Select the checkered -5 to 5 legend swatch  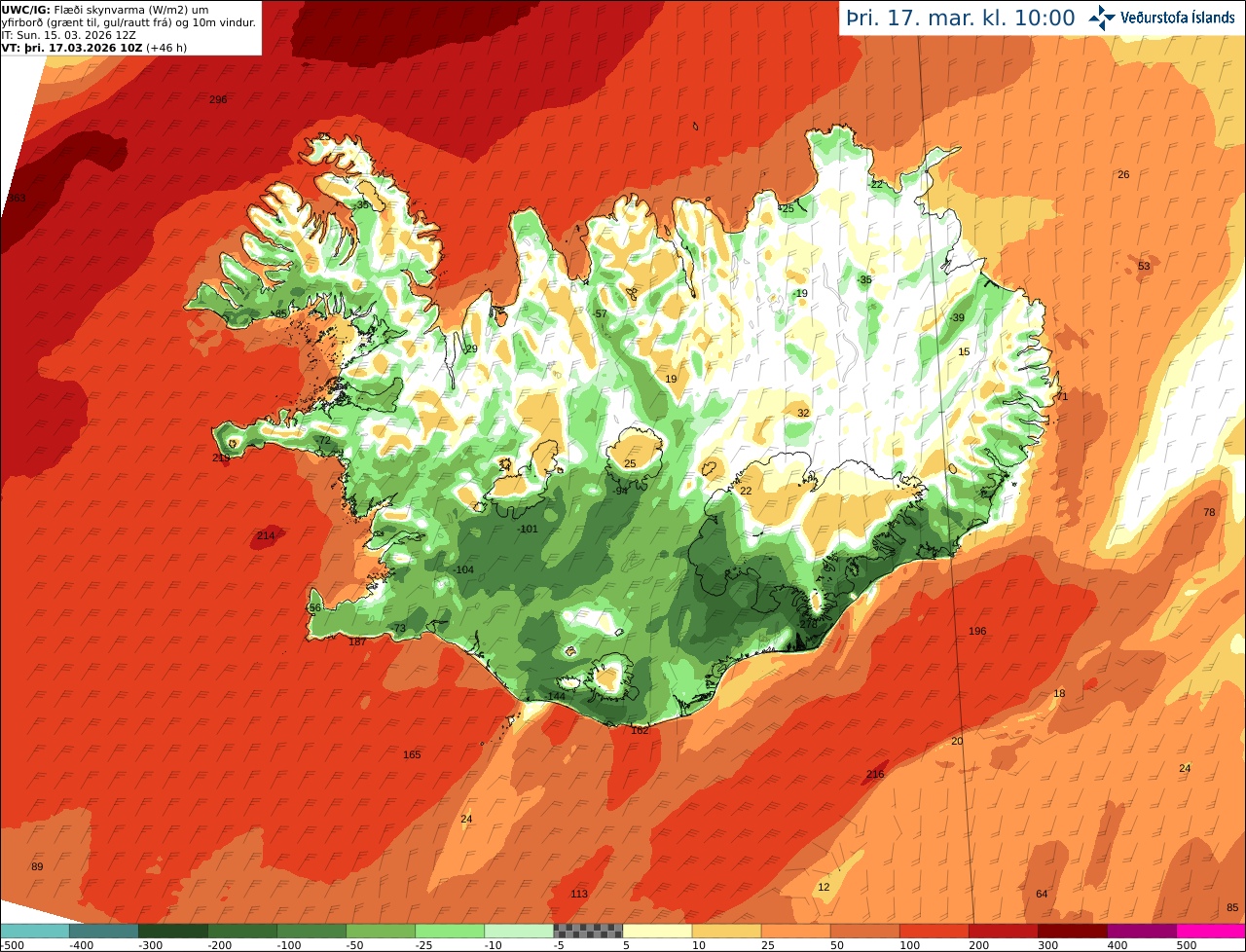[x=587, y=931]
